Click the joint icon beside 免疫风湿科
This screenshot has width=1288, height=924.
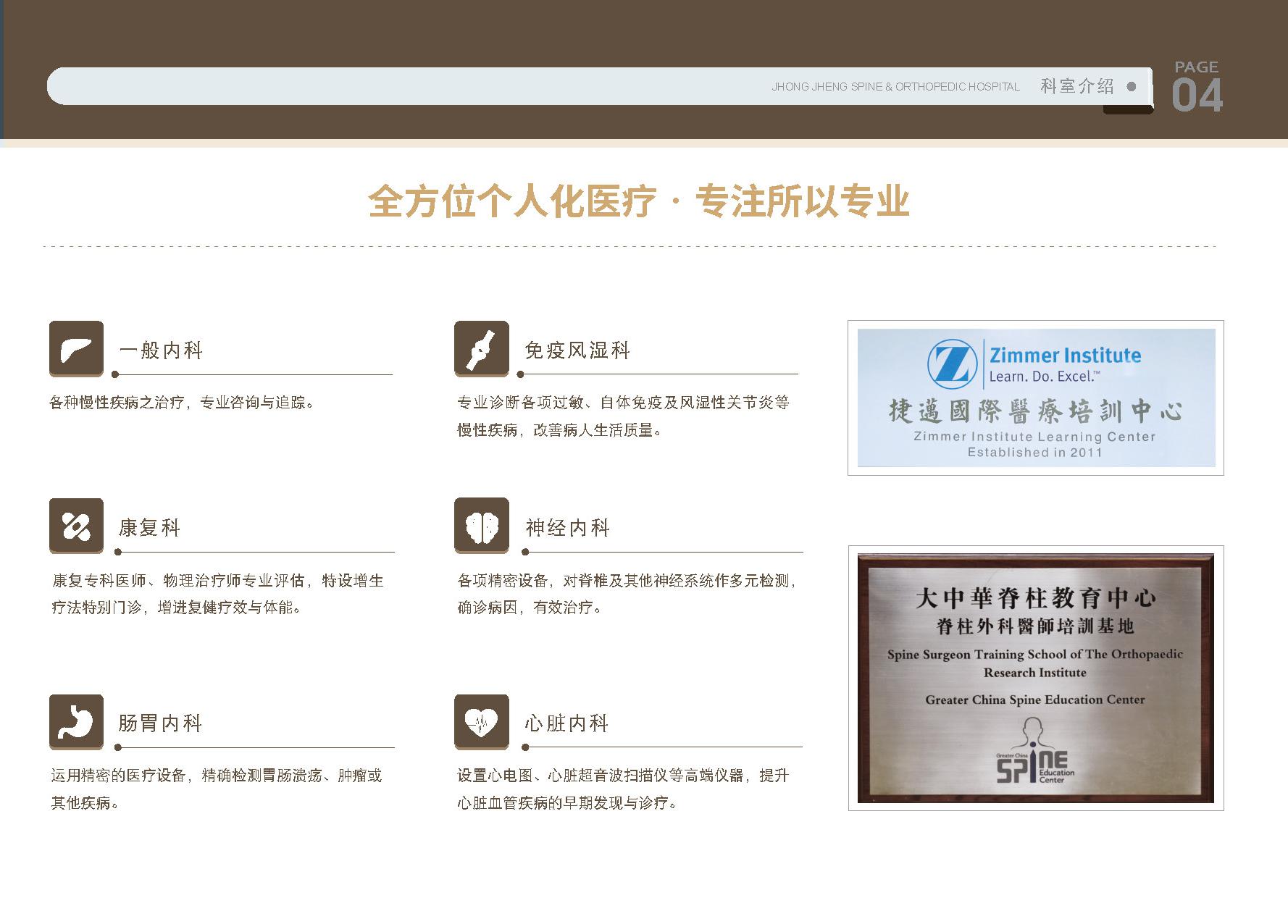pyautogui.click(x=481, y=349)
